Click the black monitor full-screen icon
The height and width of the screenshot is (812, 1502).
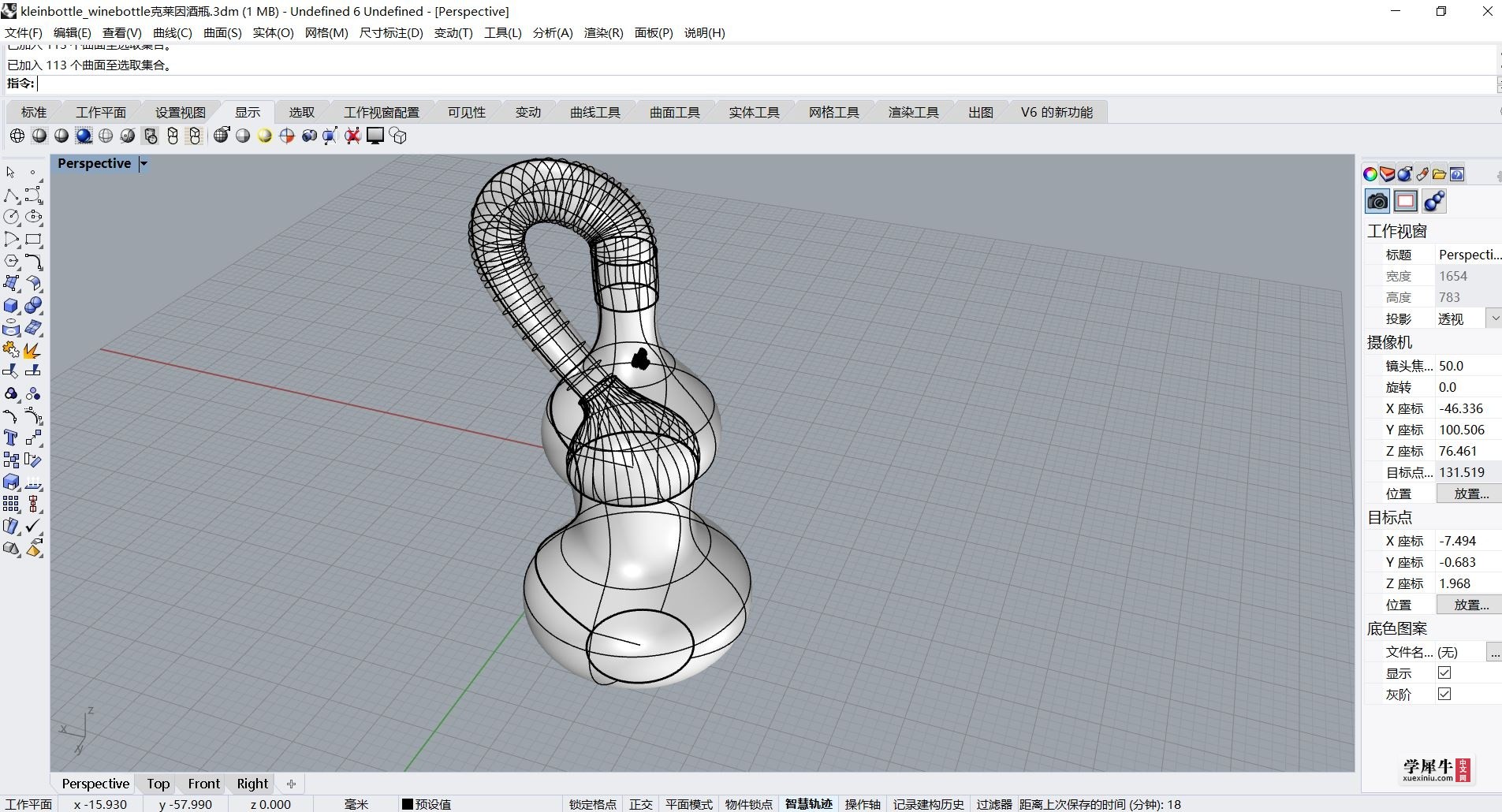point(375,136)
